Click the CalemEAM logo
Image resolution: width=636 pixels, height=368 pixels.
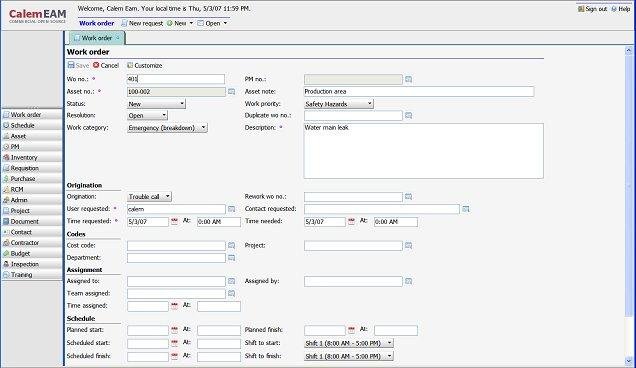[37, 16]
